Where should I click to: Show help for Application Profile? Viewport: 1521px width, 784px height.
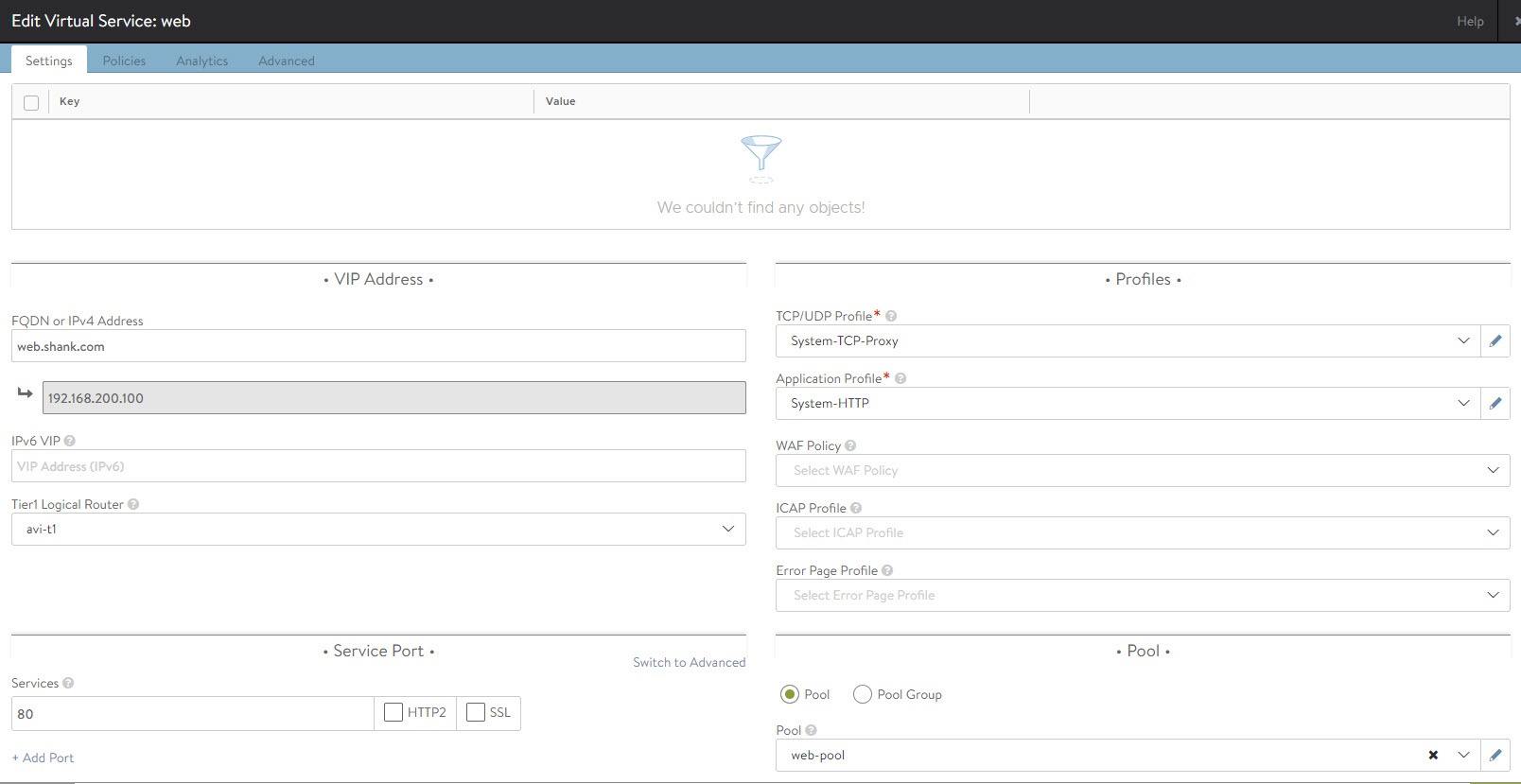(900, 378)
